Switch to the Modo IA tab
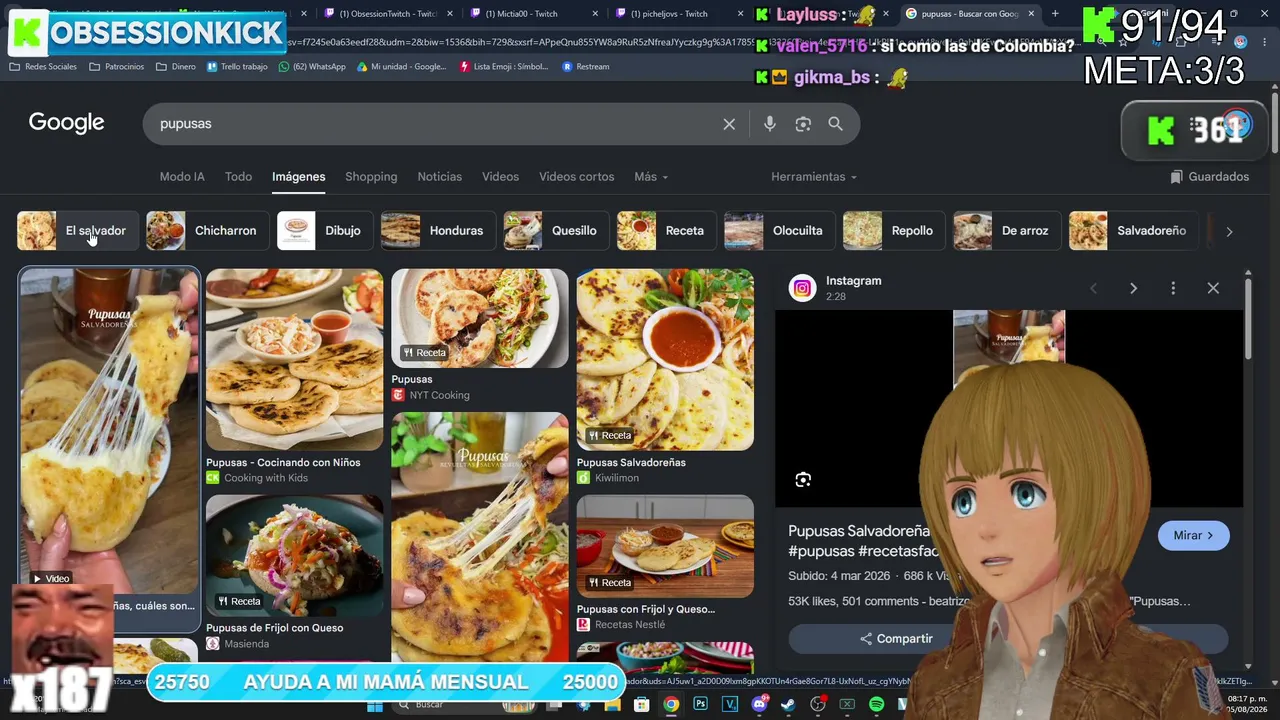Image resolution: width=1280 pixels, height=720 pixels. pyautogui.click(x=182, y=177)
